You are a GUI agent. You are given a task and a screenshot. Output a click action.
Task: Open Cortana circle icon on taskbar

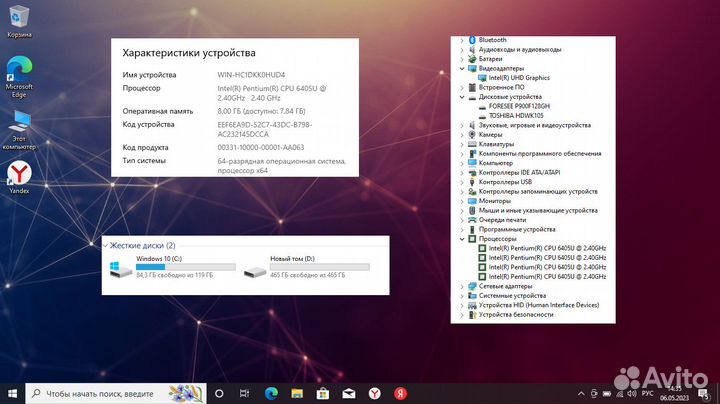pyautogui.click(x=219, y=393)
